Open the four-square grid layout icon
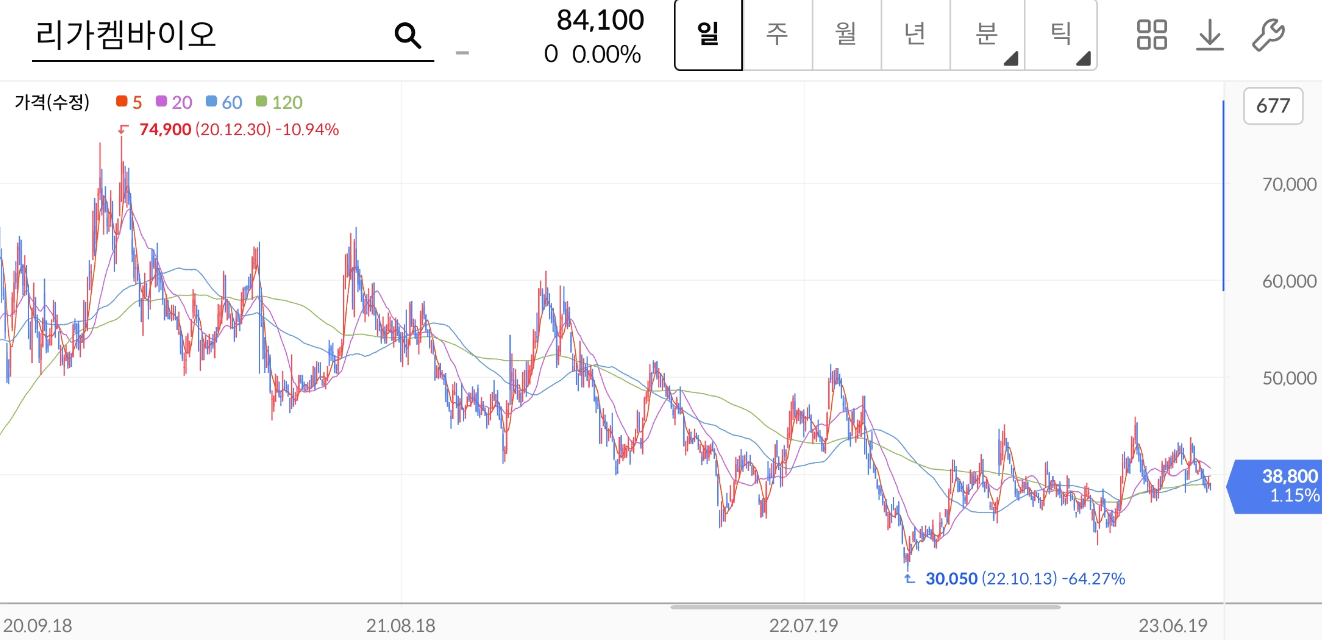Image resolution: width=1322 pixels, height=640 pixels. [x=1152, y=35]
